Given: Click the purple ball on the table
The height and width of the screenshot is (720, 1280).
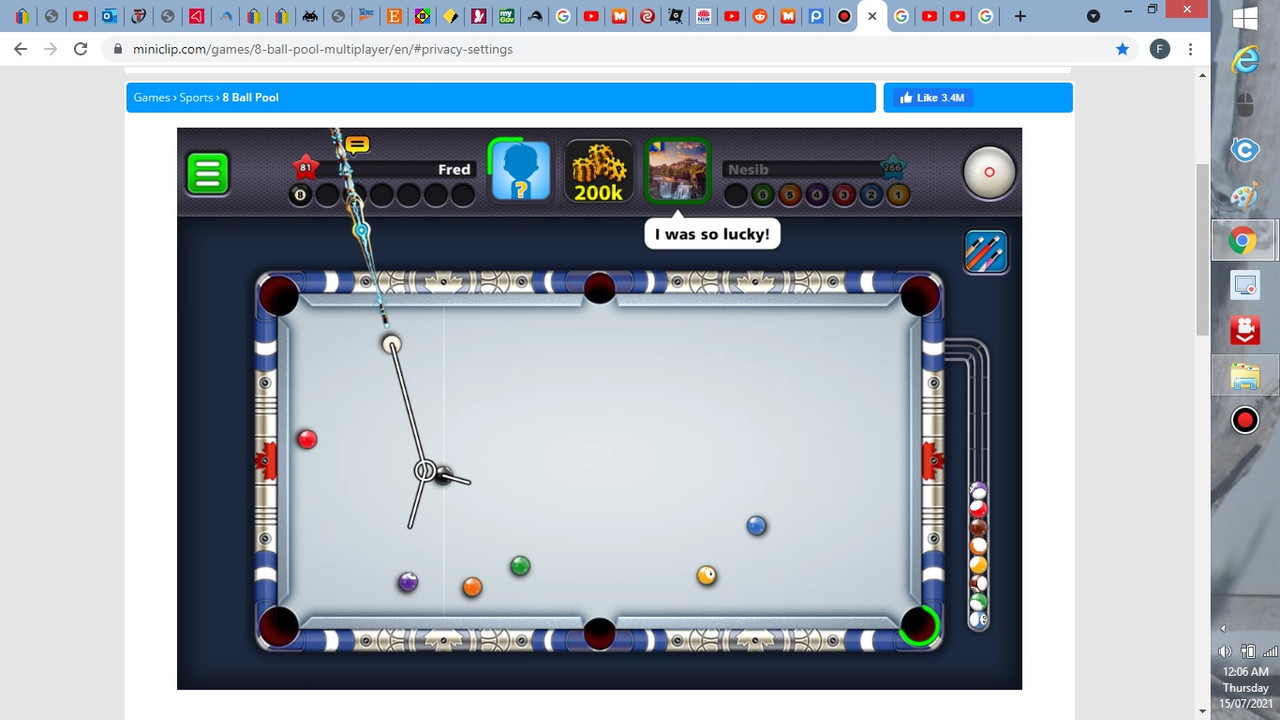Looking at the screenshot, I should tap(408, 582).
